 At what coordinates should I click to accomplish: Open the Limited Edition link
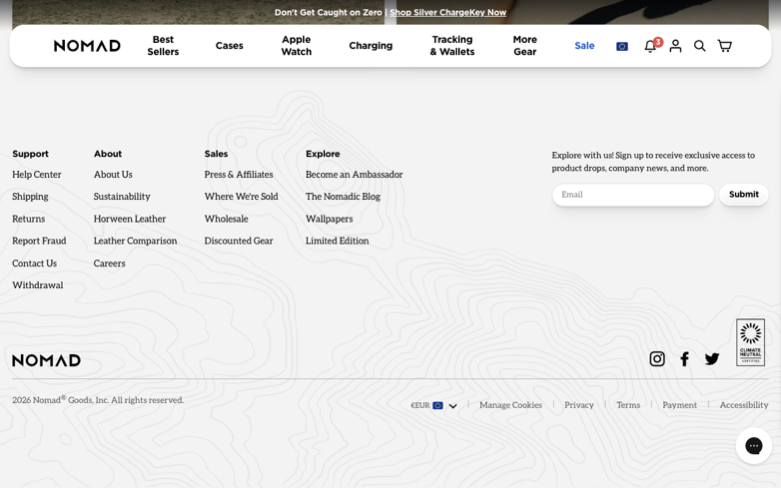(337, 241)
